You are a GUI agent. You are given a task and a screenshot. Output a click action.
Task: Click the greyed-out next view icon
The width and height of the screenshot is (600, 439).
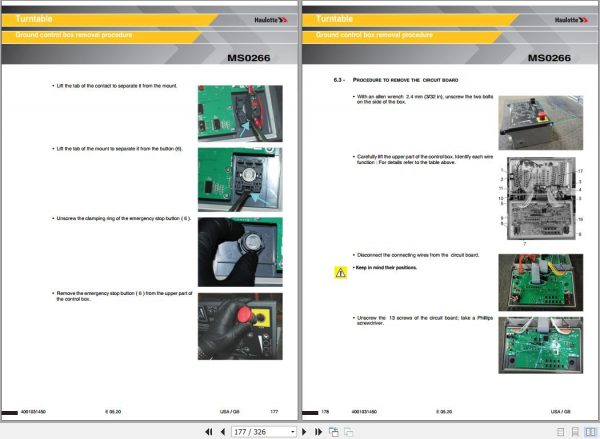349,432
